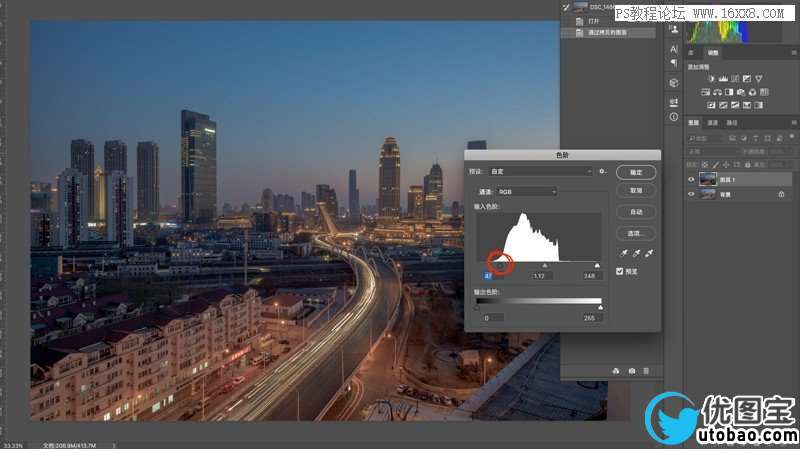The image size is (800, 449).
Task: Switch to the 路径 (Paths) tab
Action: click(732, 123)
